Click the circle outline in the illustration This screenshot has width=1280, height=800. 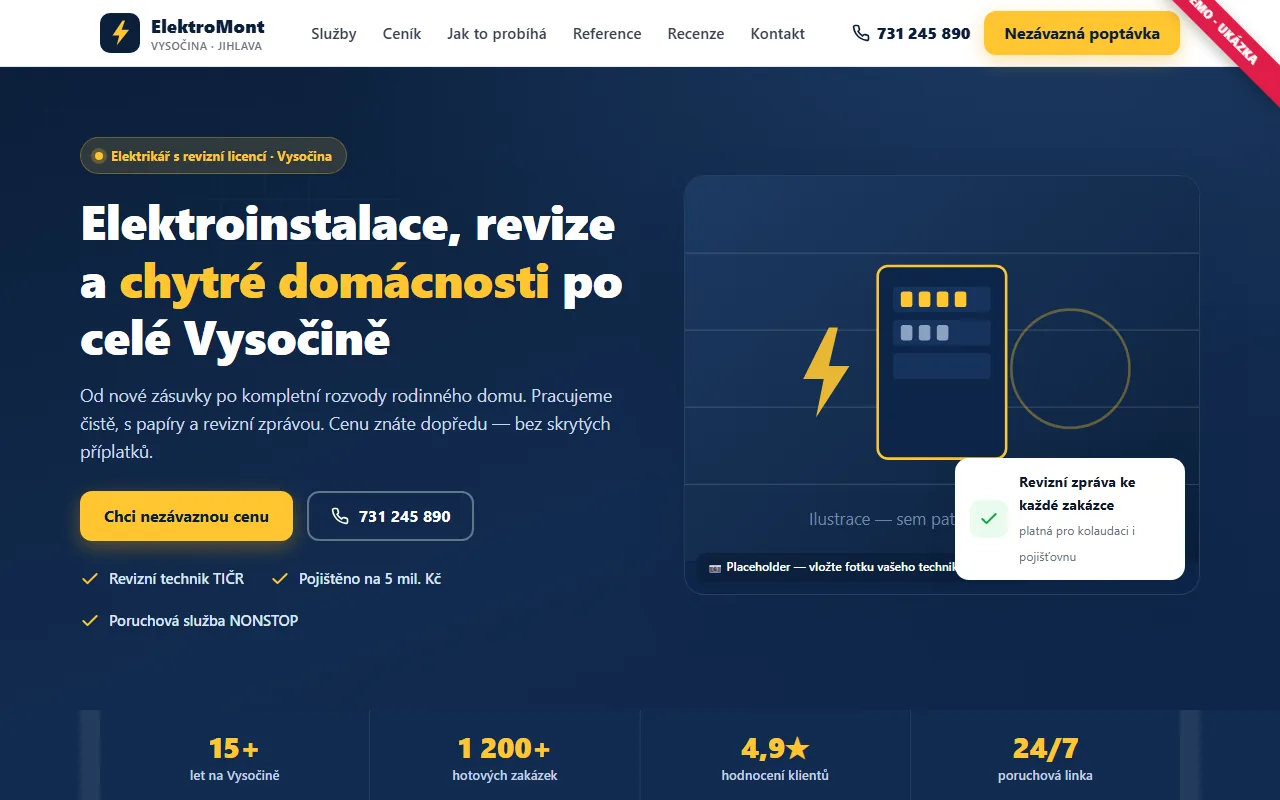pos(1070,368)
